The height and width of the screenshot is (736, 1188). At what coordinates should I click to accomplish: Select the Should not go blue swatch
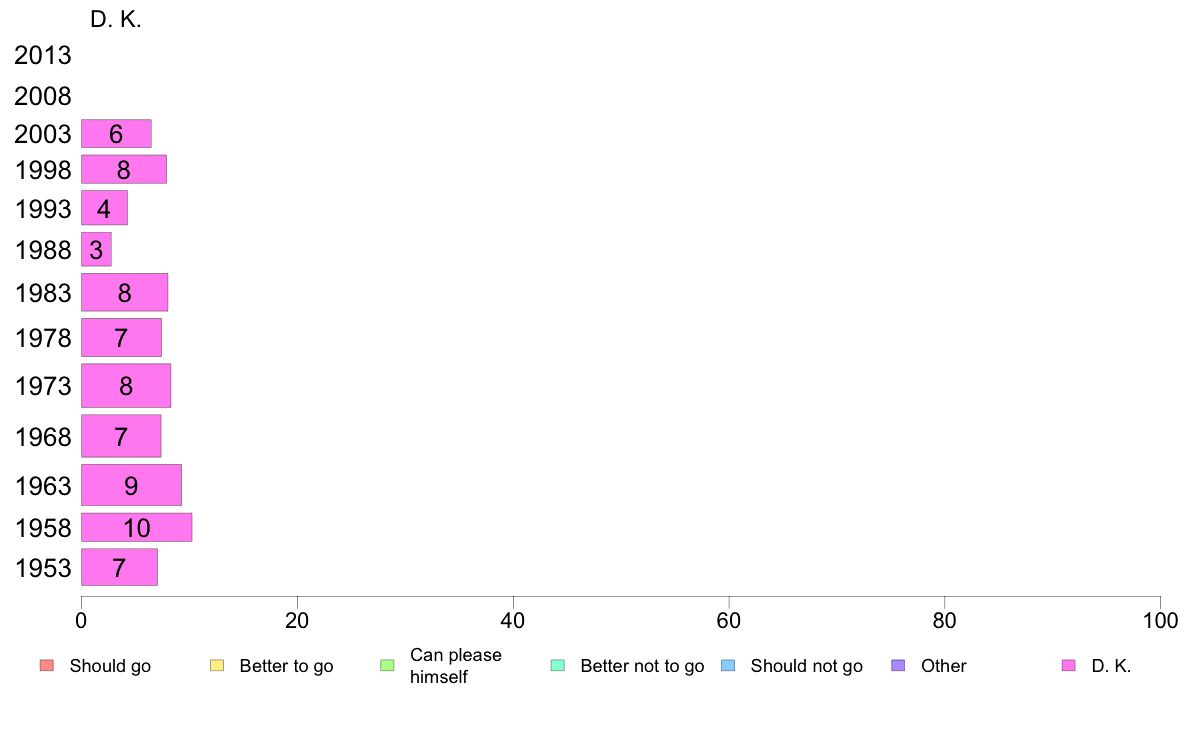(728, 666)
